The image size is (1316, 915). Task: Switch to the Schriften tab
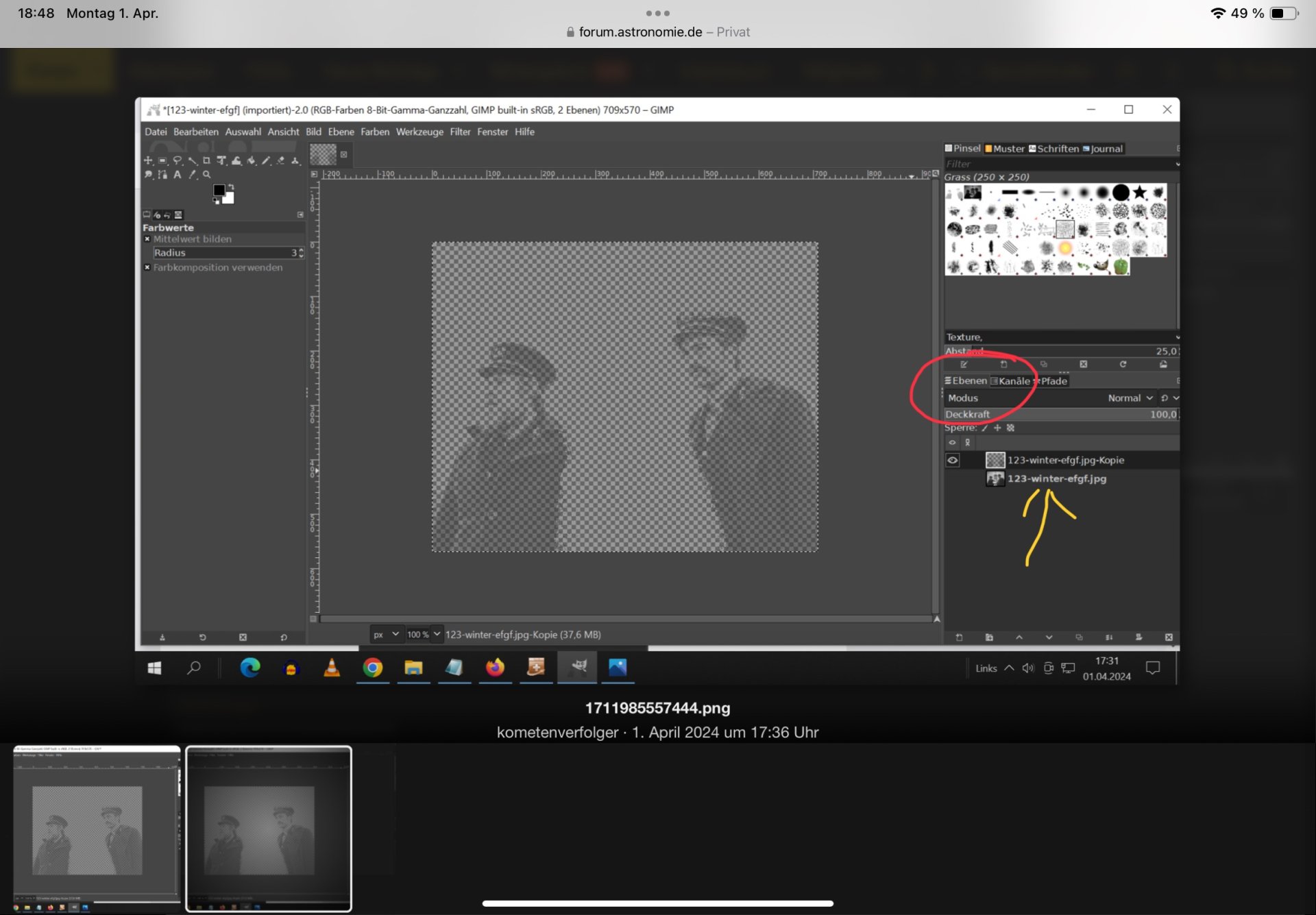click(1053, 149)
